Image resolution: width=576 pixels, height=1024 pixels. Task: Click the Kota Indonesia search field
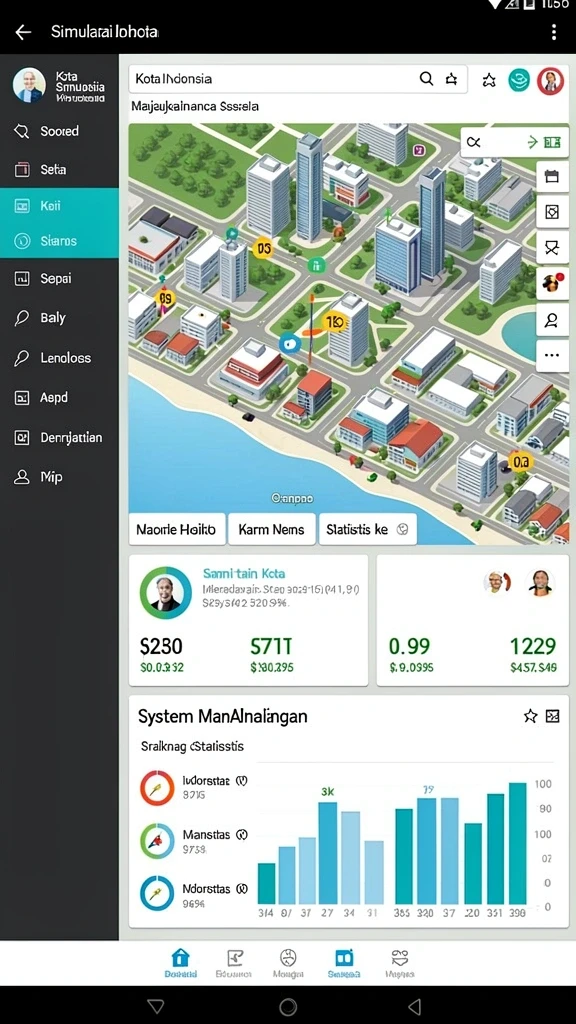pyautogui.click(x=298, y=79)
